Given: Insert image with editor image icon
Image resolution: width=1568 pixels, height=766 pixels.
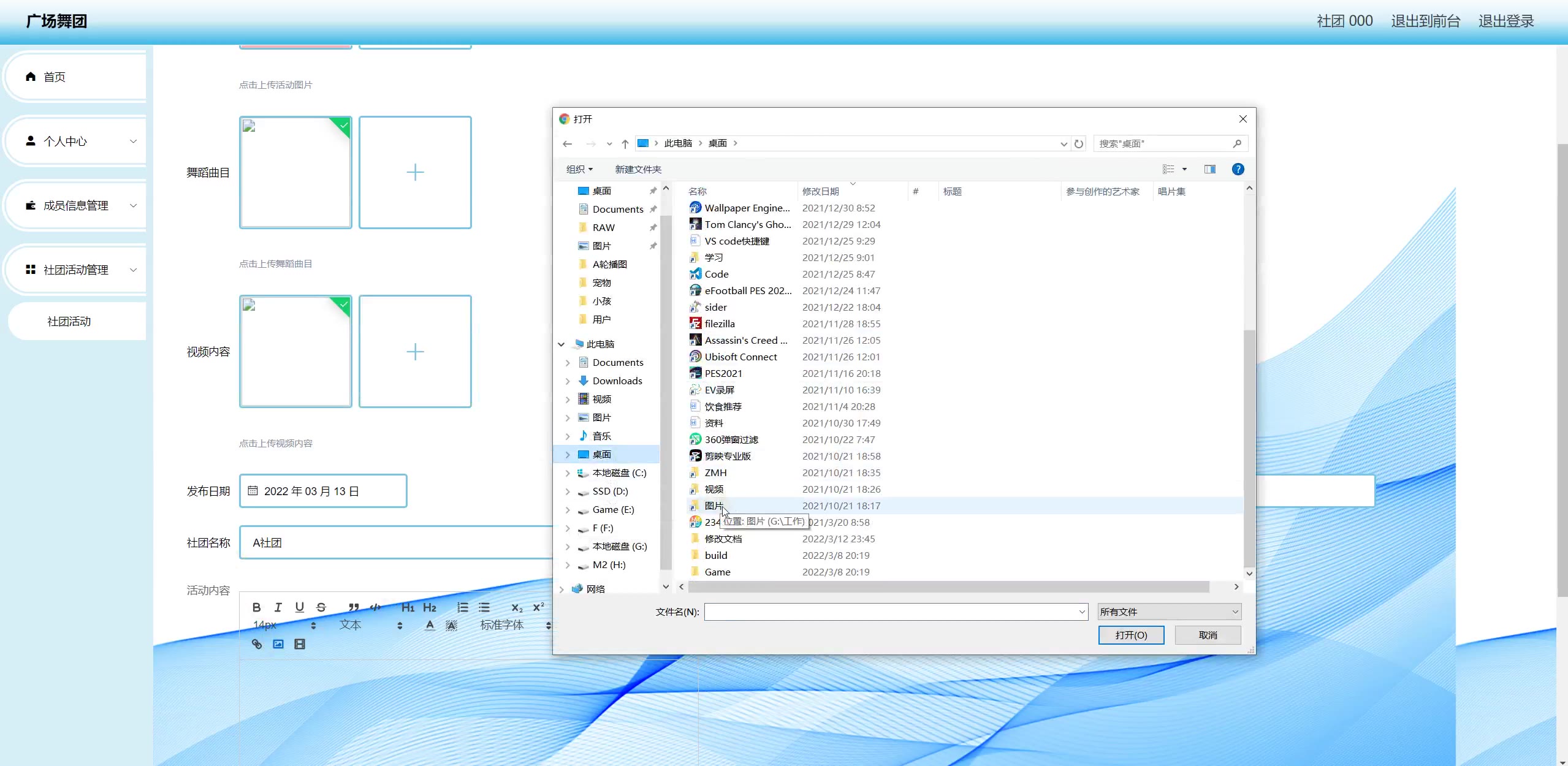Looking at the screenshot, I should (x=278, y=644).
